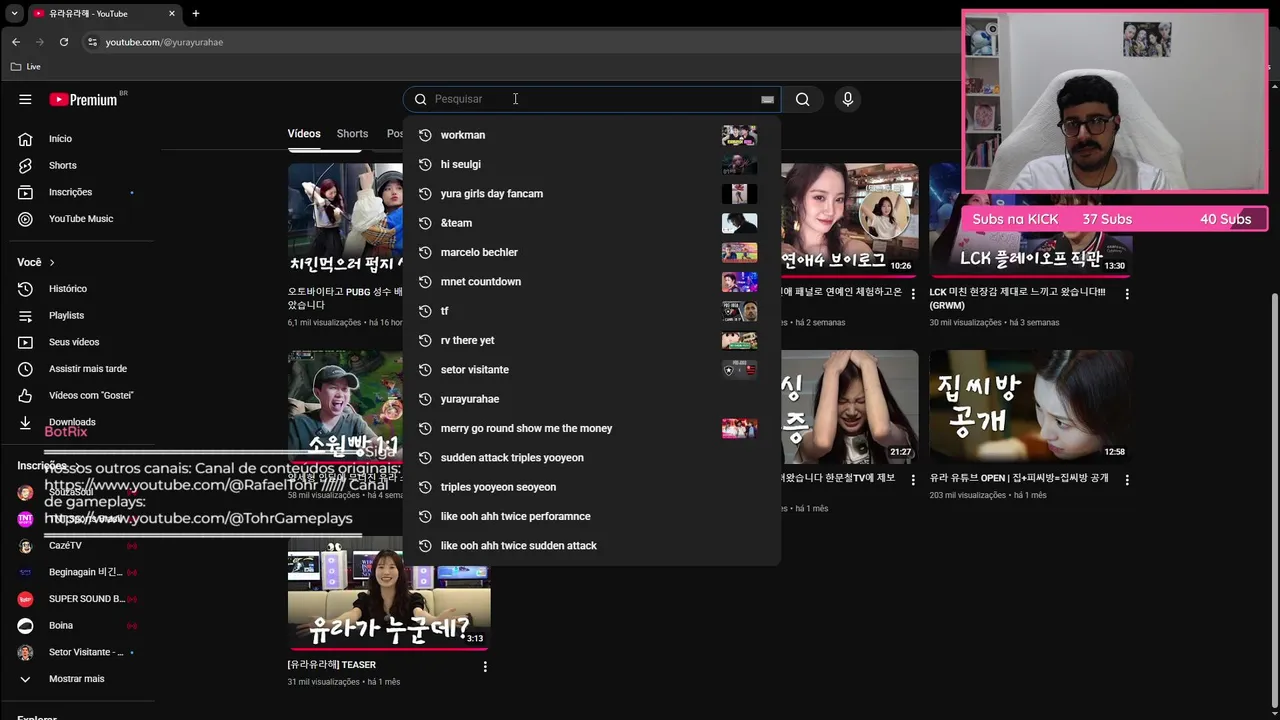This screenshot has width=1280, height=720.
Task: Select "like ooh ahh twice sudden attack"
Action: pyautogui.click(x=591, y=546)
